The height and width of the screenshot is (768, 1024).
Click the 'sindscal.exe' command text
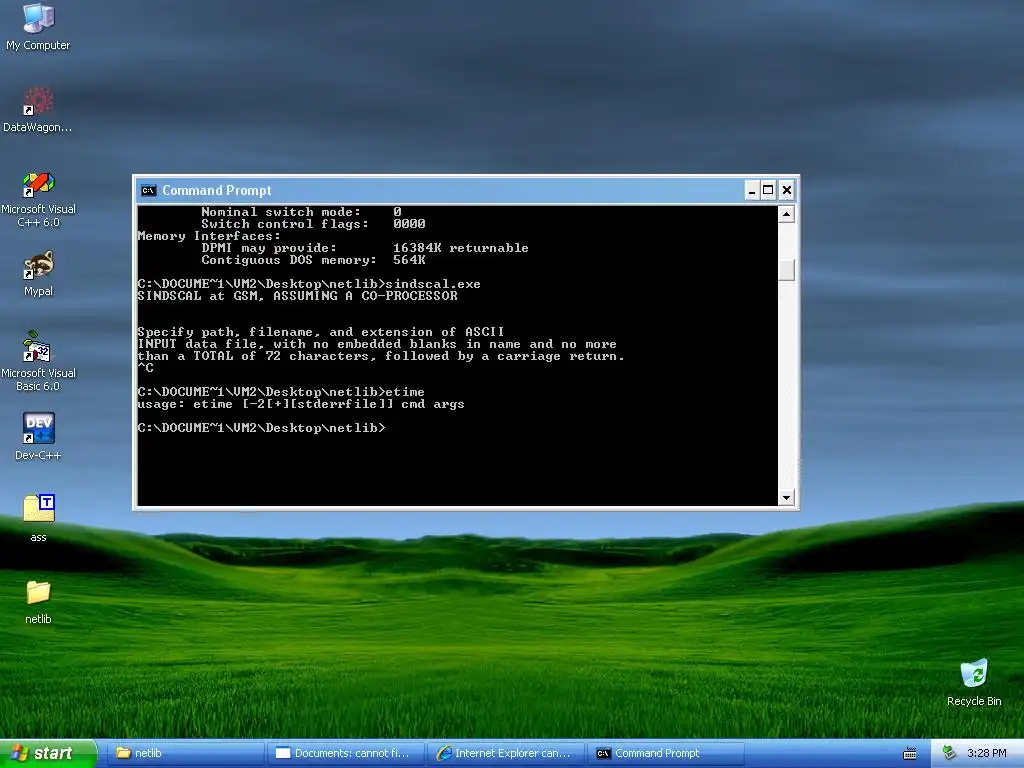pyautogui.click(x=433, y=284)
